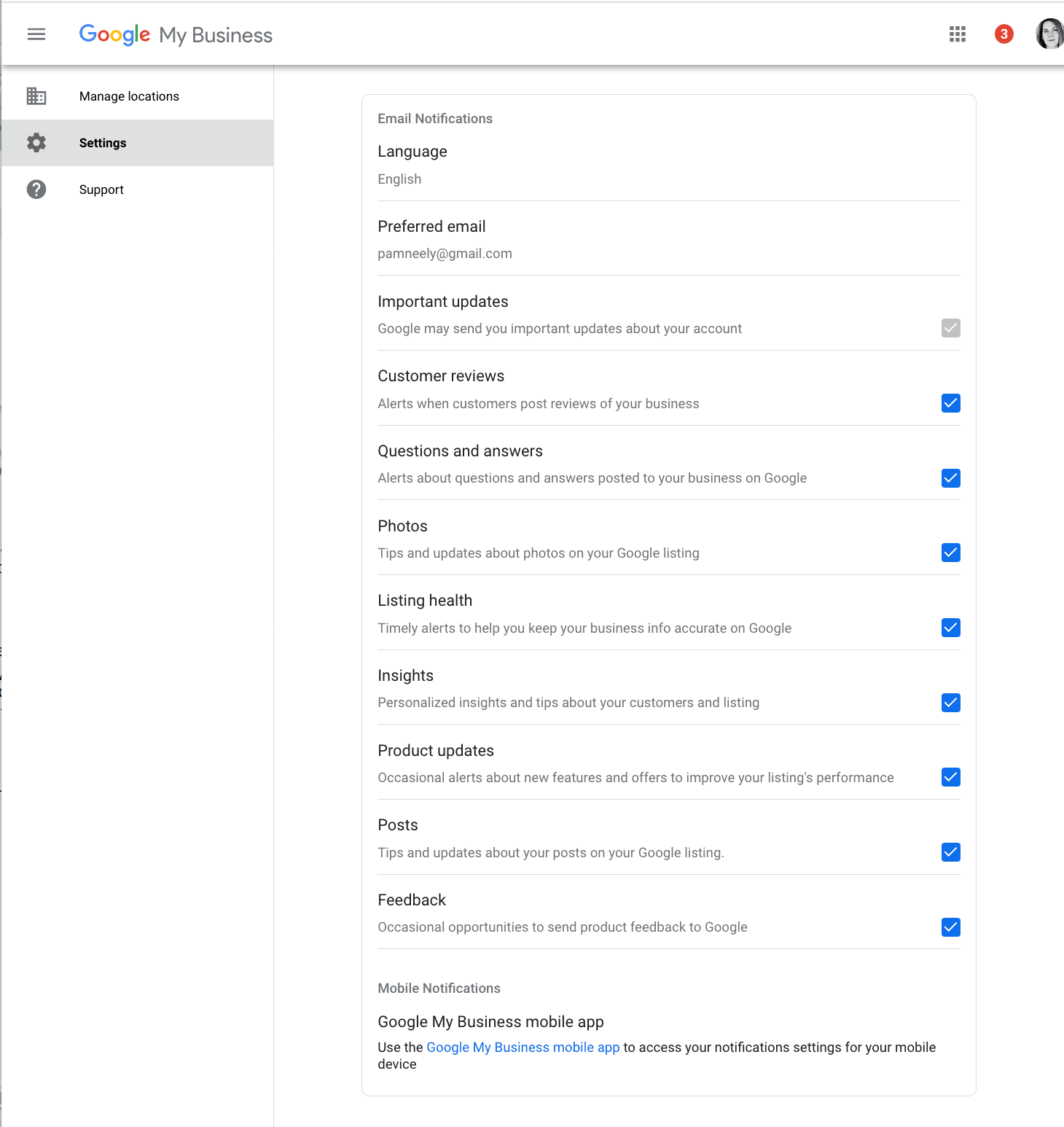
Task: Open the account profile avatar
Action: tap(1050, 34)
